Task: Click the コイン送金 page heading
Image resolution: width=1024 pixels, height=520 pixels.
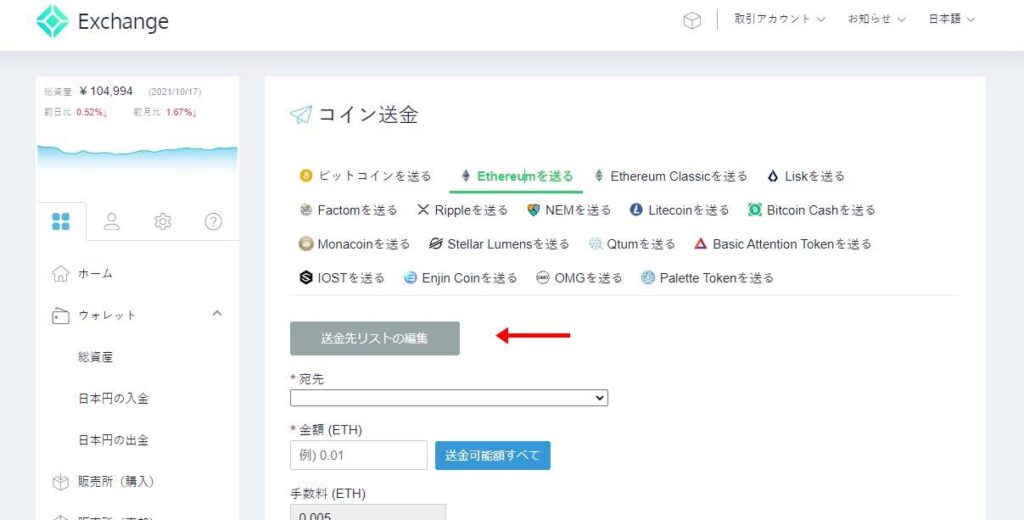Action: pyautogui.click(x=368, y=115)
